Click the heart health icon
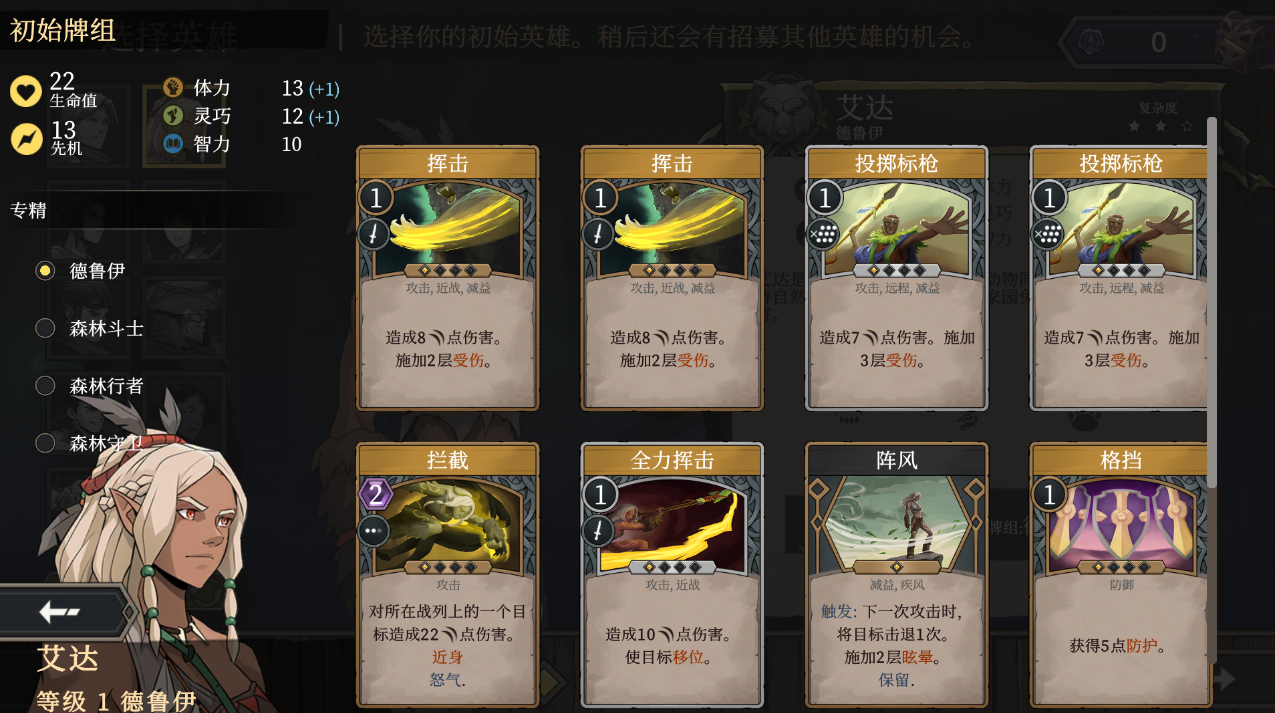 26,91
